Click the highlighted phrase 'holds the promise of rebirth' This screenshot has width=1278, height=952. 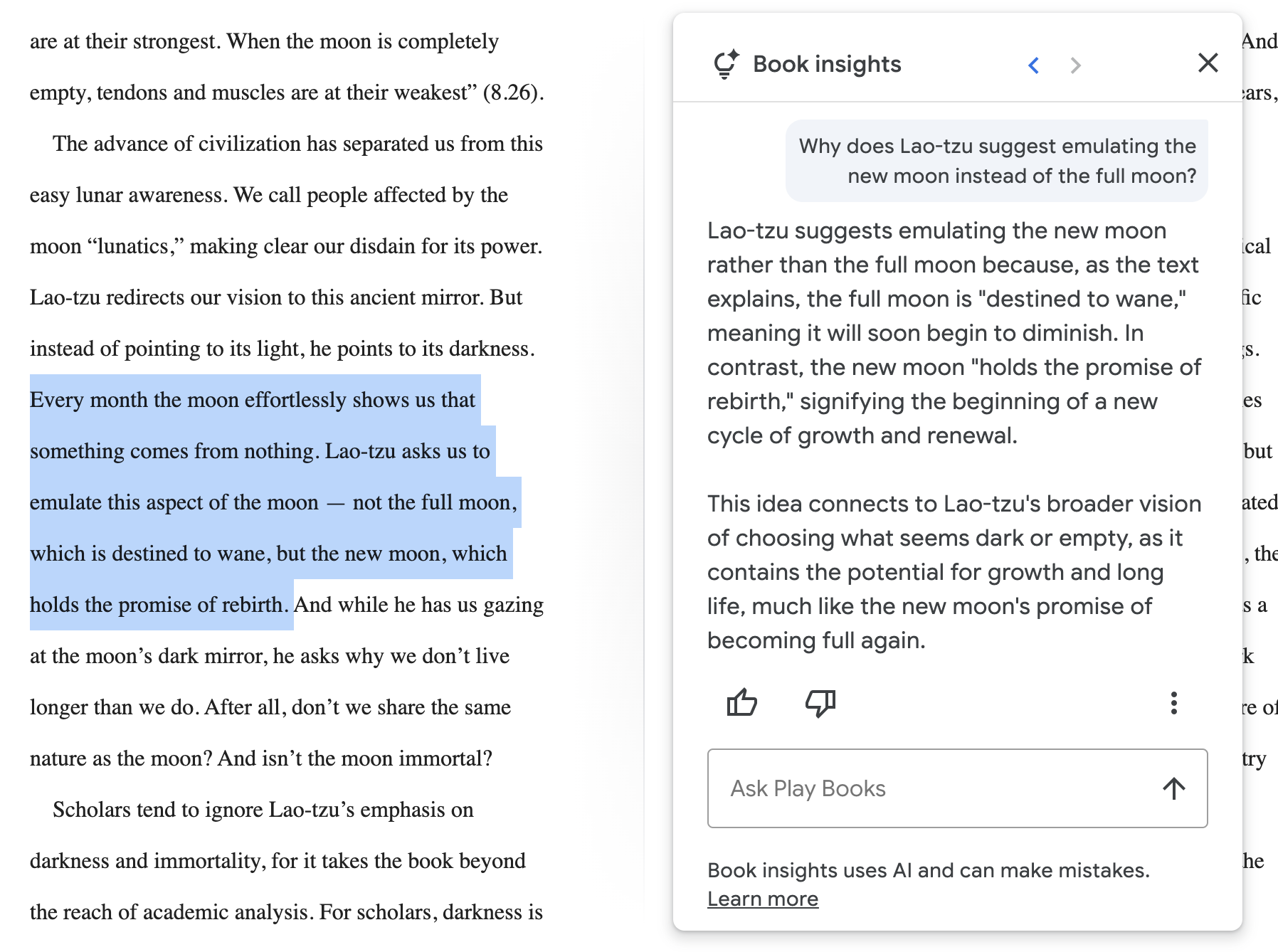pyautogui.click(x=159, y=605)
